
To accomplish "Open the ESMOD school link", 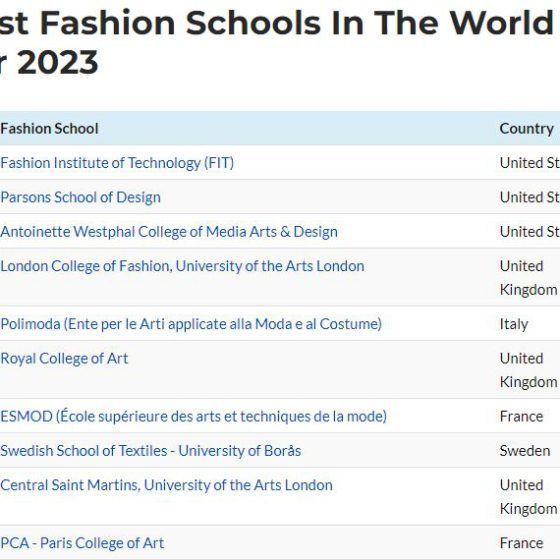I will 194,416.
